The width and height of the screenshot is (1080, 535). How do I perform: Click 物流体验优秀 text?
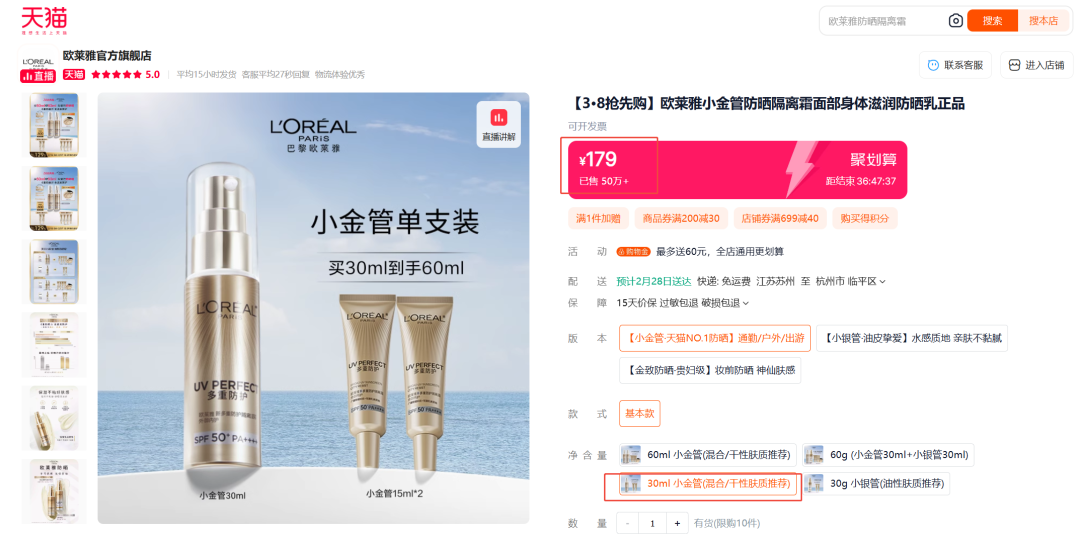click(340, 74)
